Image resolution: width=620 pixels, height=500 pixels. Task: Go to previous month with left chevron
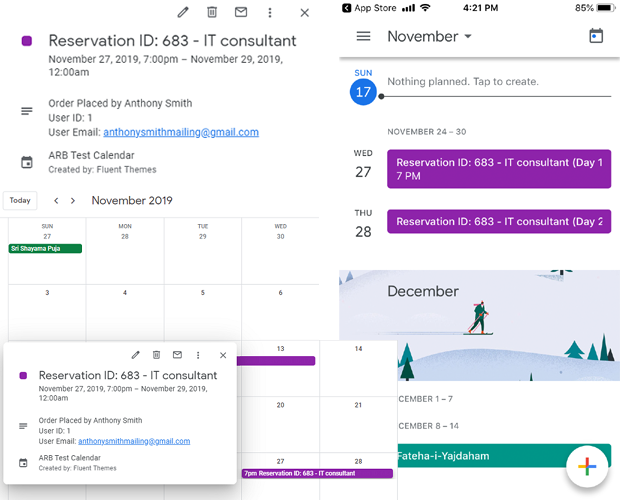(x=56, y=200)
